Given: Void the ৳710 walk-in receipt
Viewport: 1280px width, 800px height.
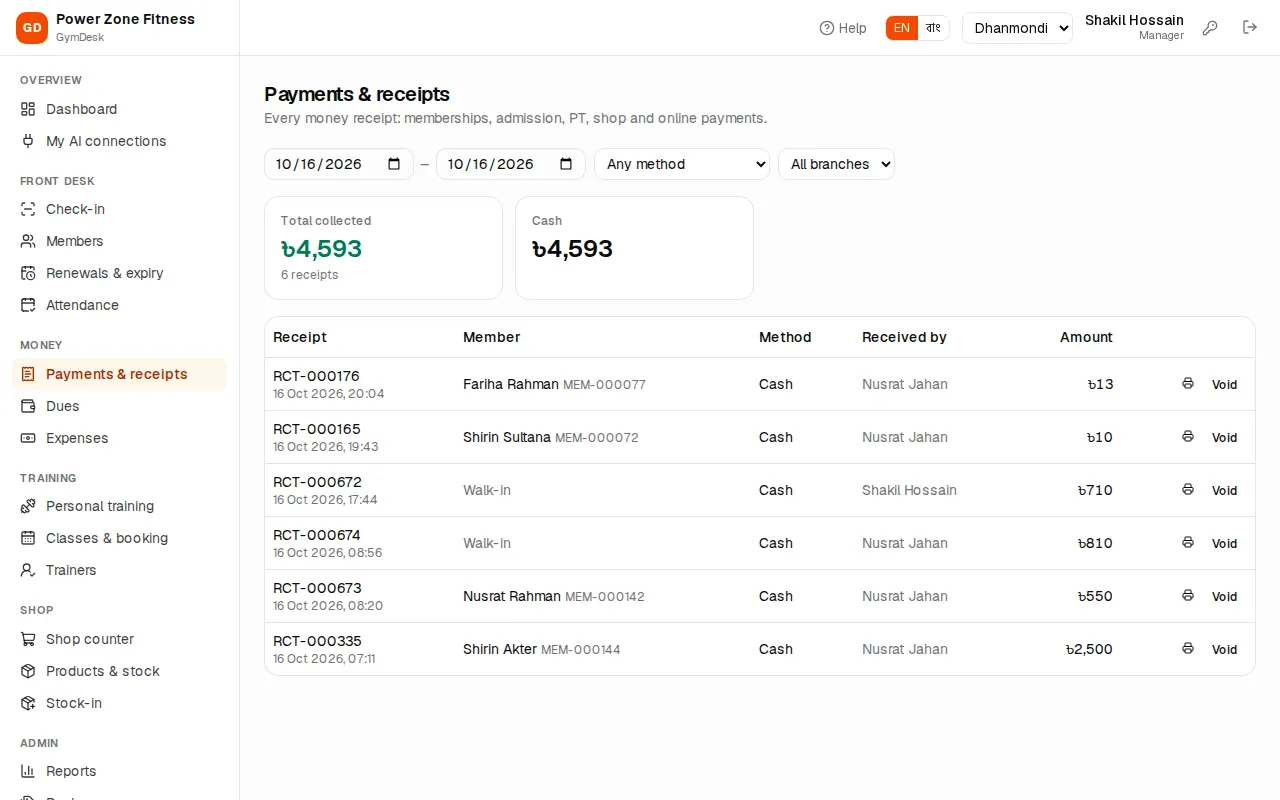Looking at the screenshot, I should pyautogui.click(x=1224, y=490).
